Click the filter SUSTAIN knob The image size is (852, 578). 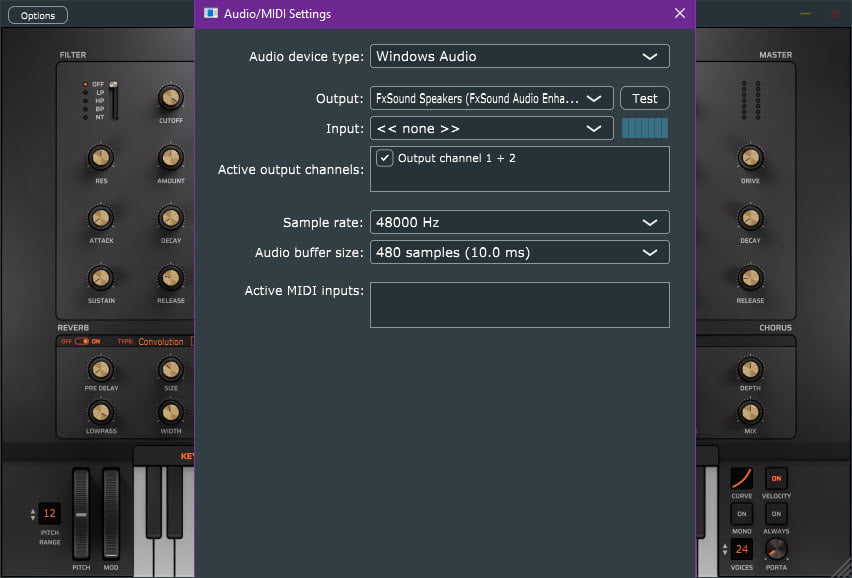pyautogui.click(x=101, y=278)
